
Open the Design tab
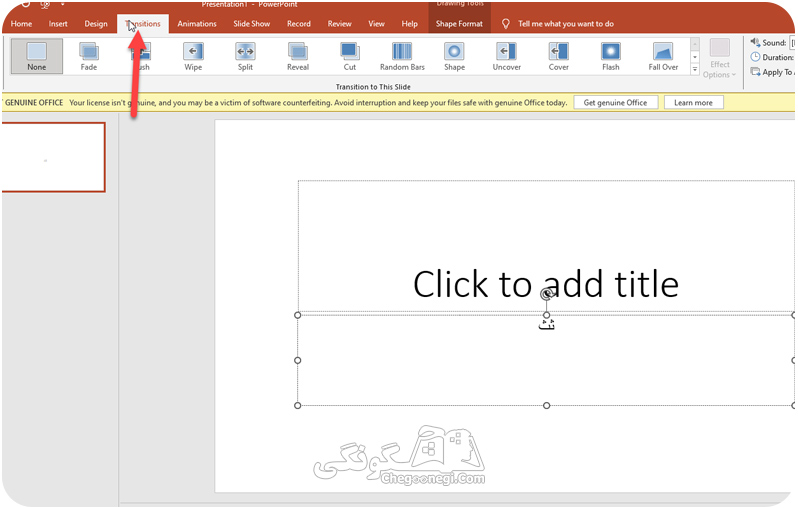[96, 23]
